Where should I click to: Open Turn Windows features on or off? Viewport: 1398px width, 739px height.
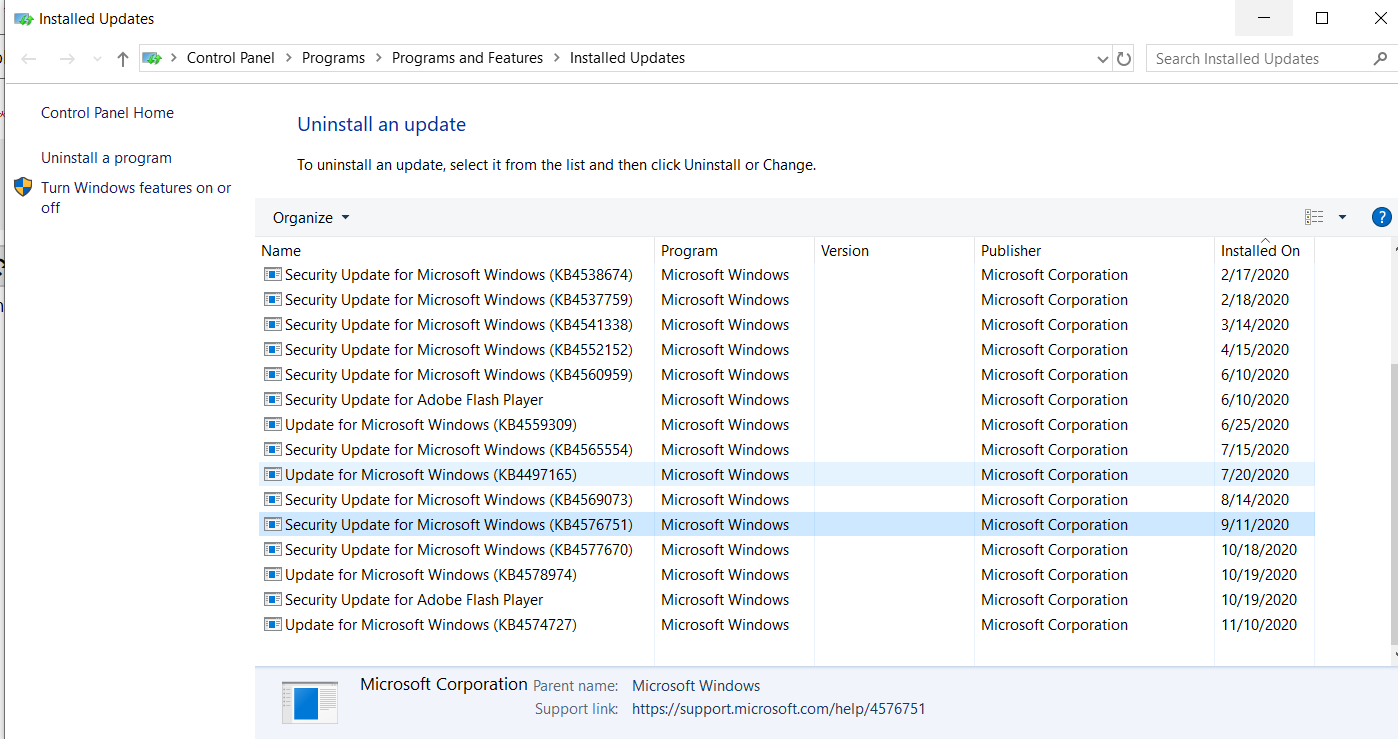136,197
